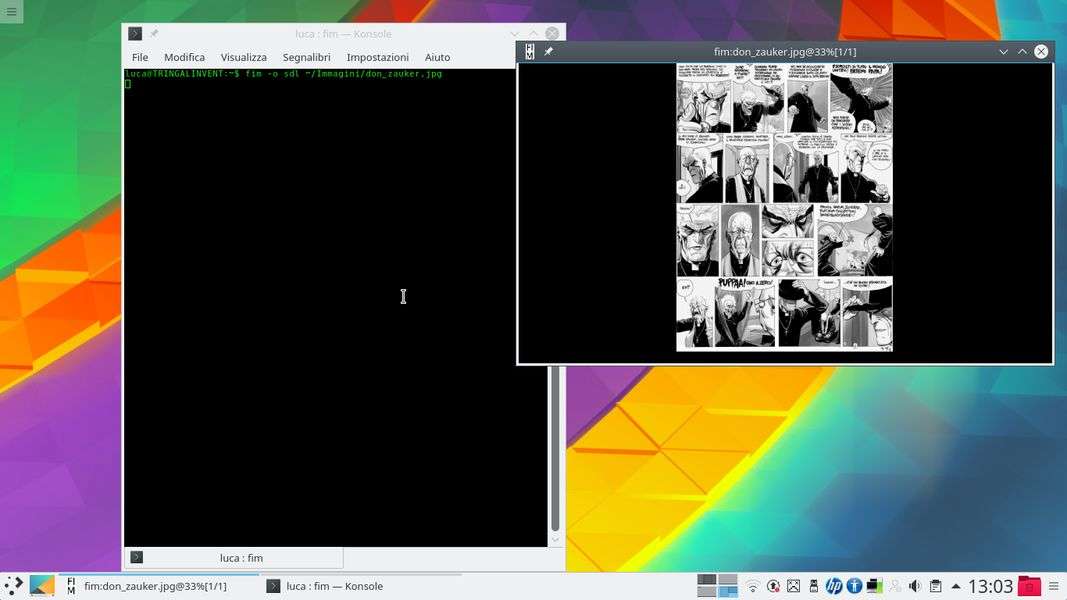Click the Konsole window menu icon in title bar
Screen dimensions: 1067x600
pos(135,33)
